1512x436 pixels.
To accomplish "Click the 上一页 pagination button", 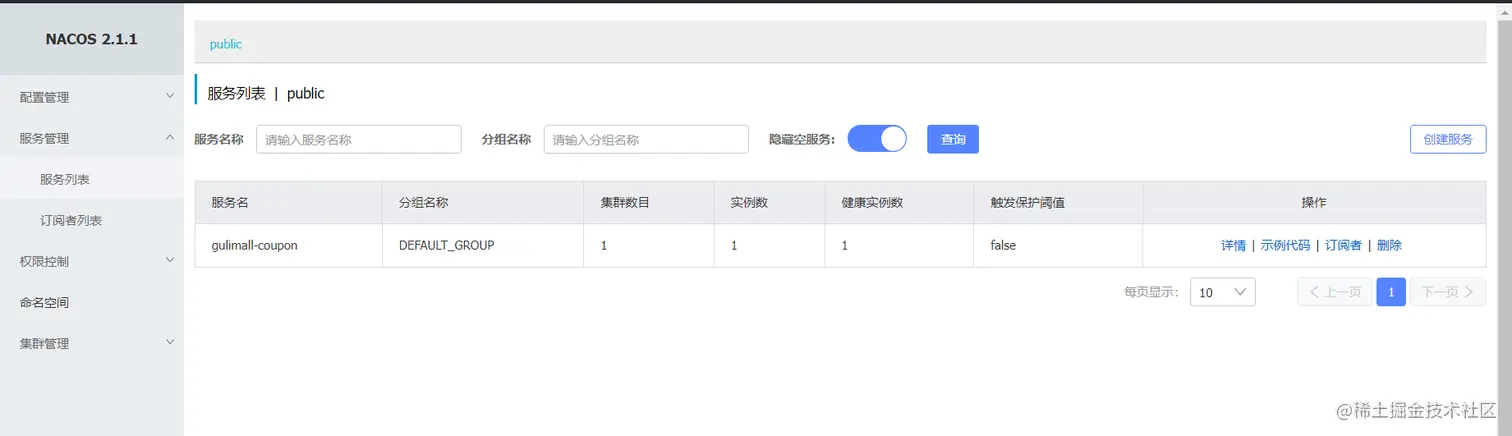I will 1334,292.
